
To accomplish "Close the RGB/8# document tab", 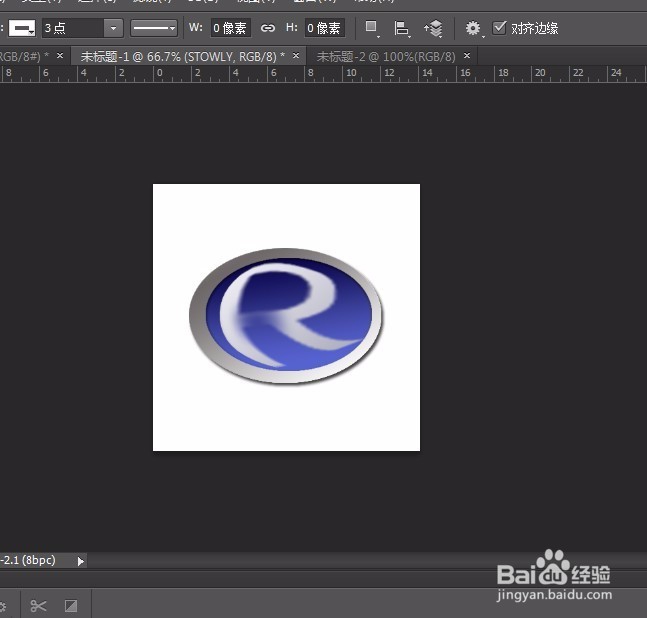I will [60, 56].
